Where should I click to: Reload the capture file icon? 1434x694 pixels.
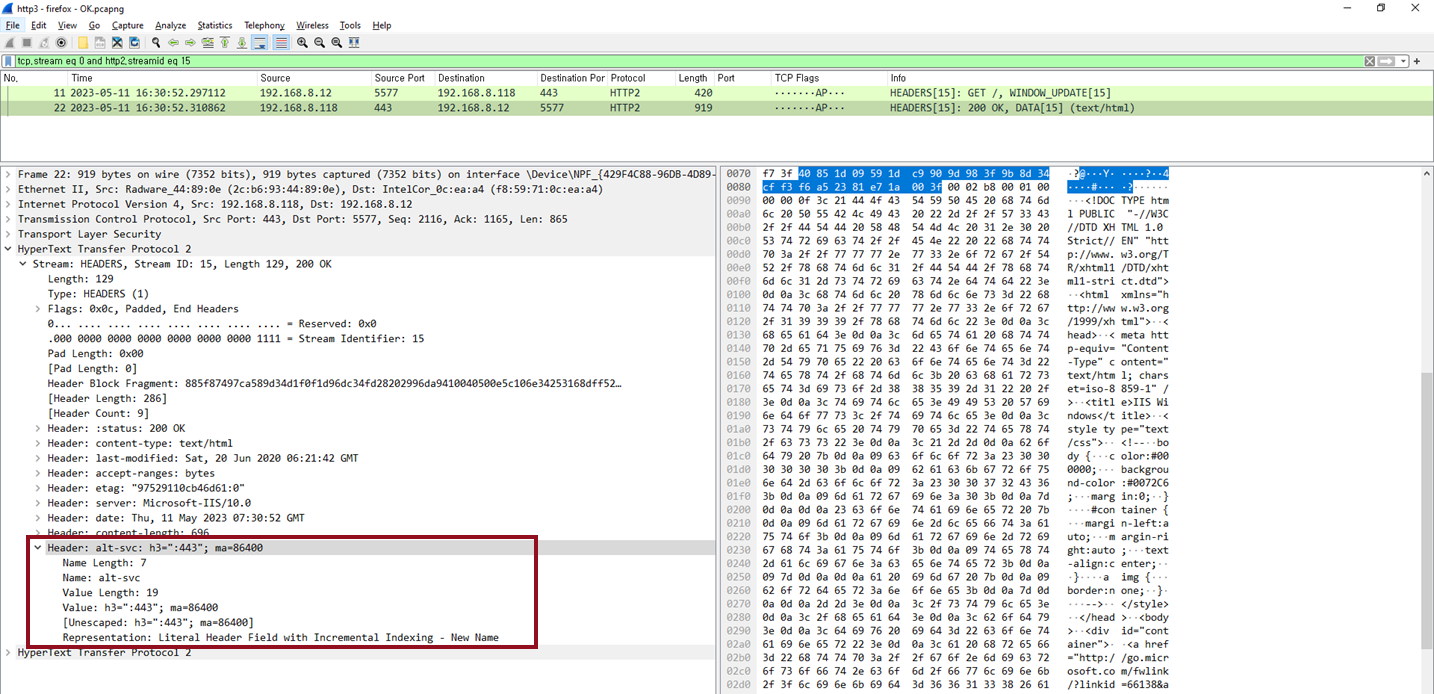coord(134,43)
